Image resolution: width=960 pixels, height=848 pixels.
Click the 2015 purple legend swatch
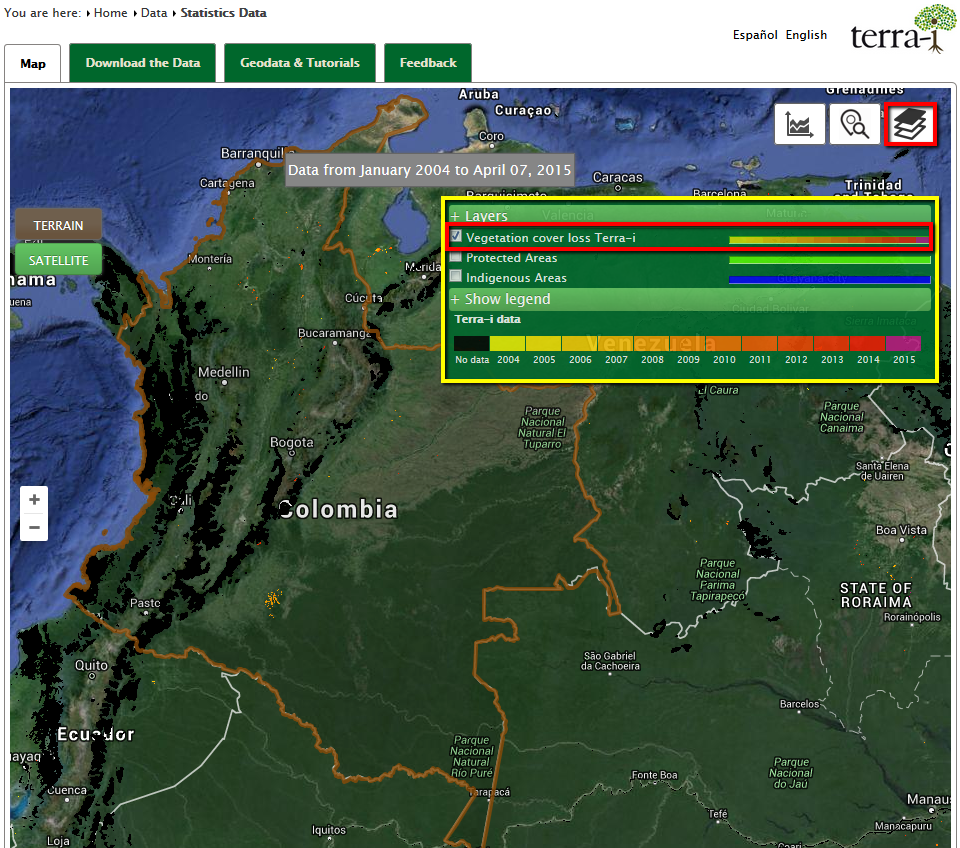coord(903,343)
